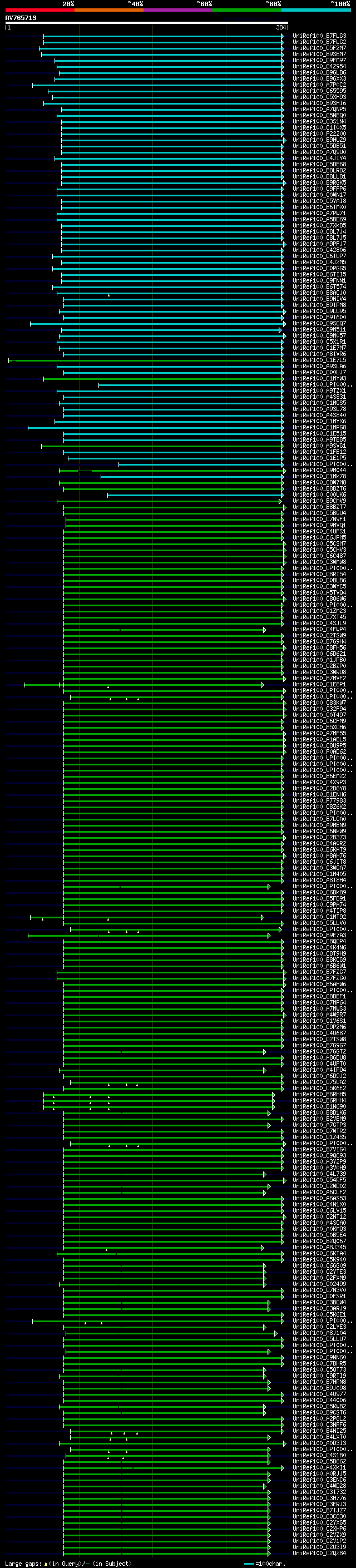The height and width of the screenshot is (1568, 356).
Task: Click the red ~20% identity legend bar
Action: pos(39,10)
